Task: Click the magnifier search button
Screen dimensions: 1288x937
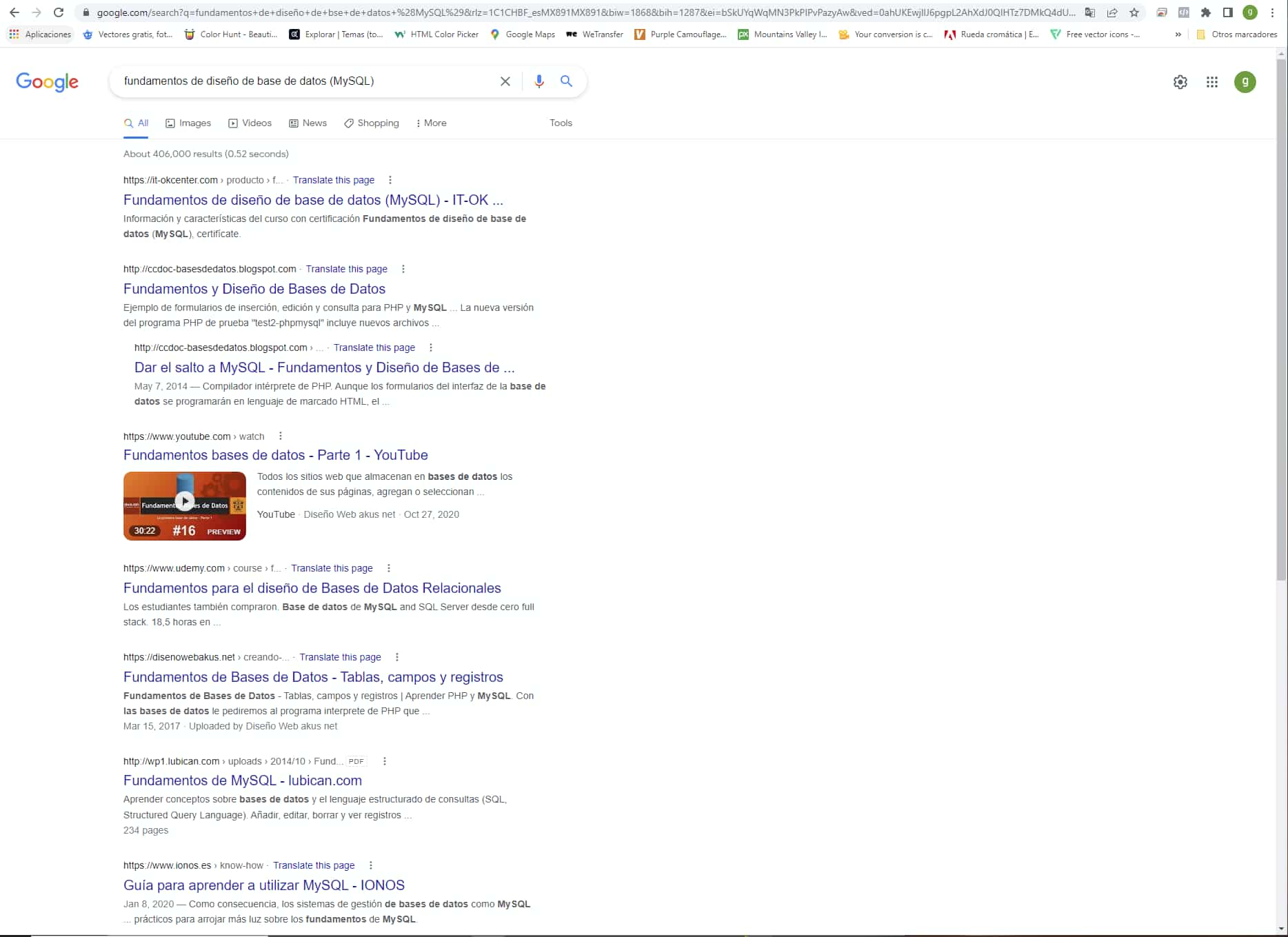Action: 566,81
